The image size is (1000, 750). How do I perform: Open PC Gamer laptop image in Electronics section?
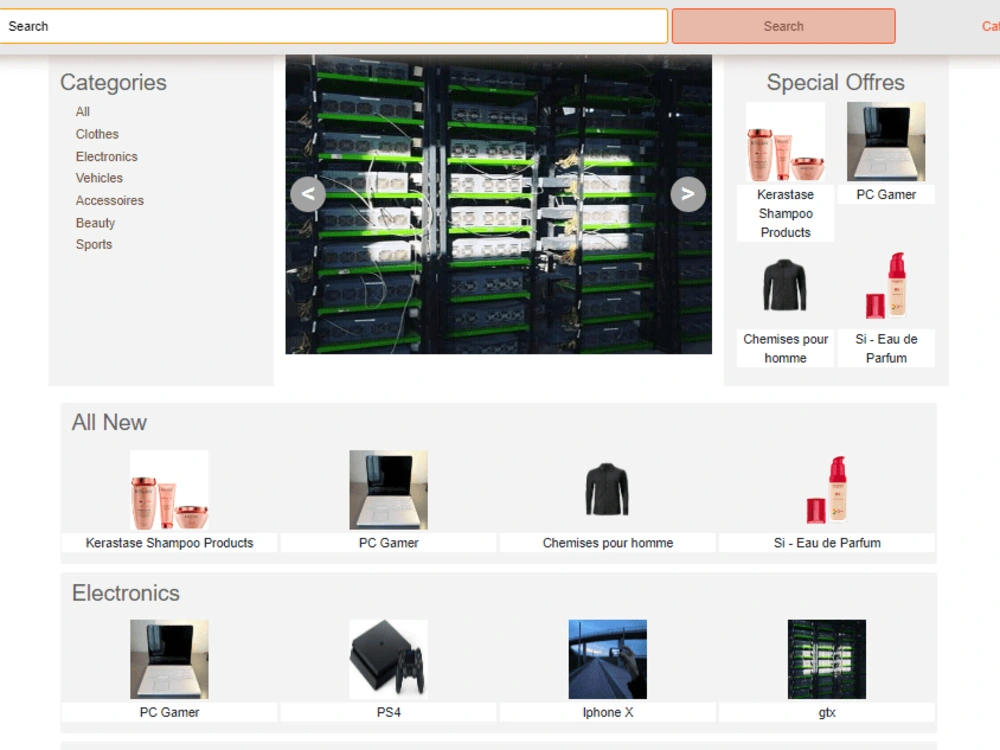169,659
